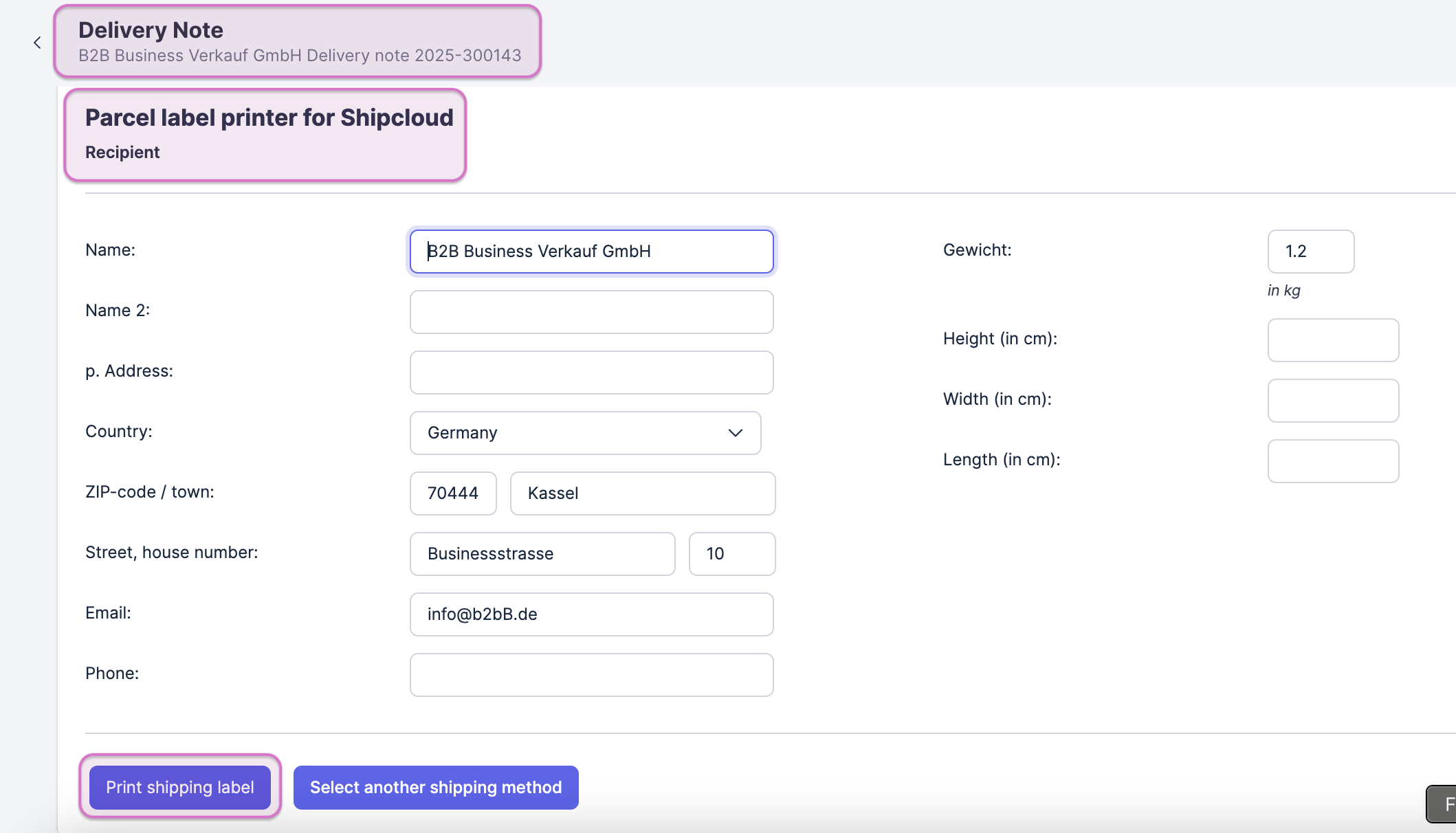Focus the Name input field
The image size is (1456, 833).
(x=591, y=252)
